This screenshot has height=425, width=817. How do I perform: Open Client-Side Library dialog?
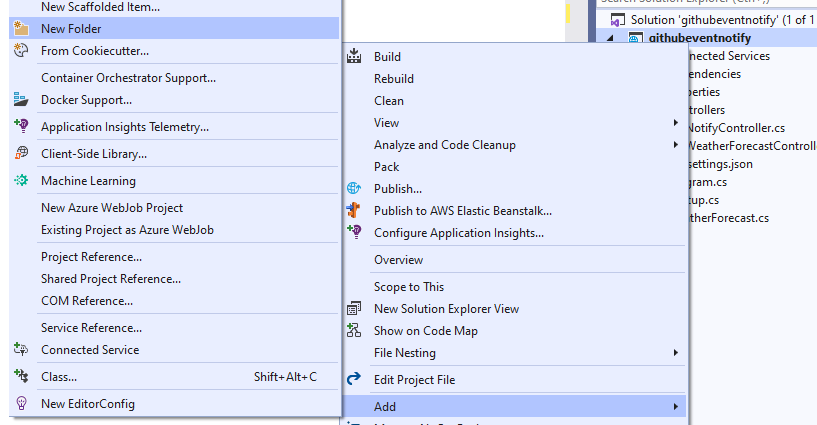pyautogui.click(x=174, y=154)
